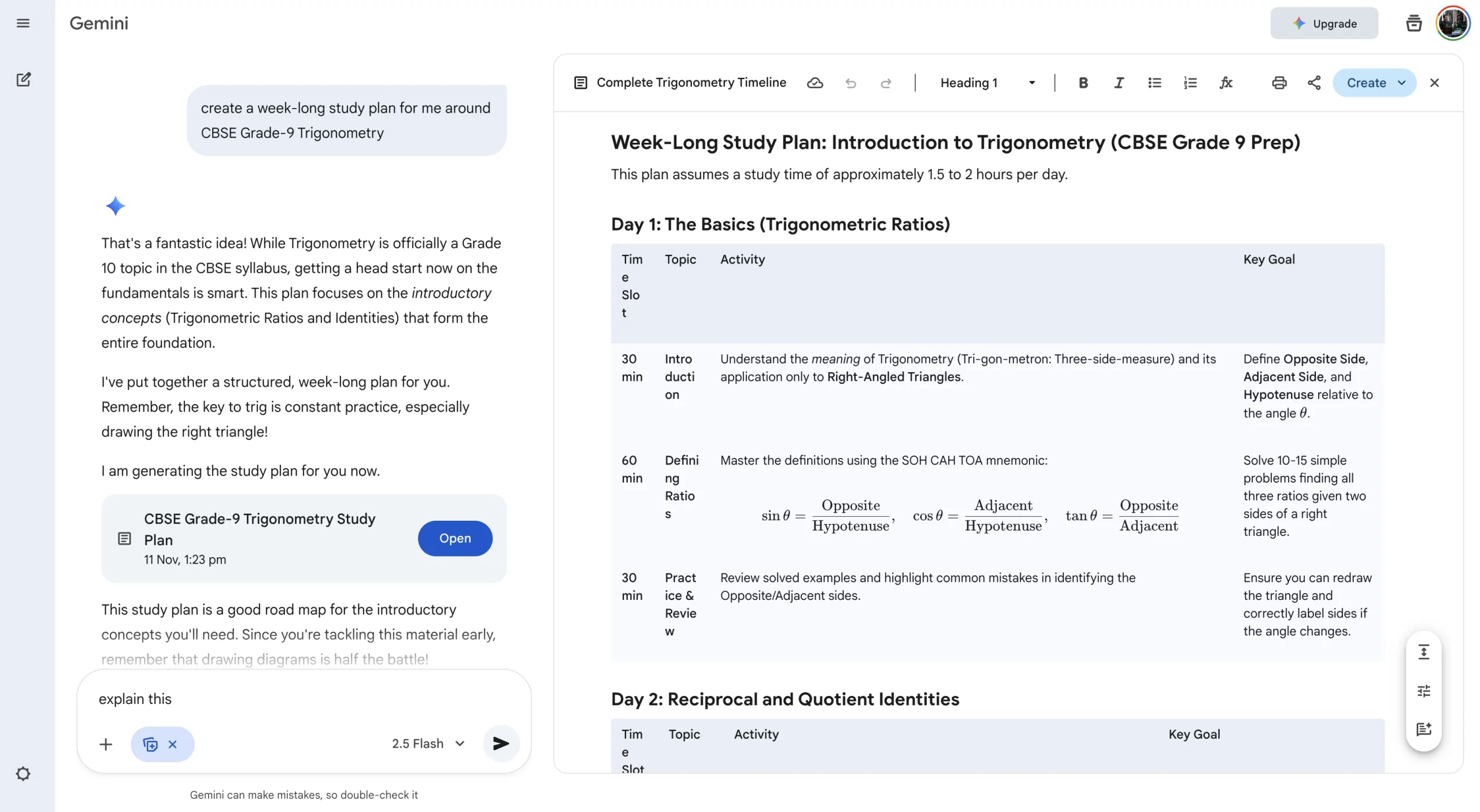Share the Complete Trigonometry Timeline
The height and width of the screenshot is (812, 1480).
1313,83
